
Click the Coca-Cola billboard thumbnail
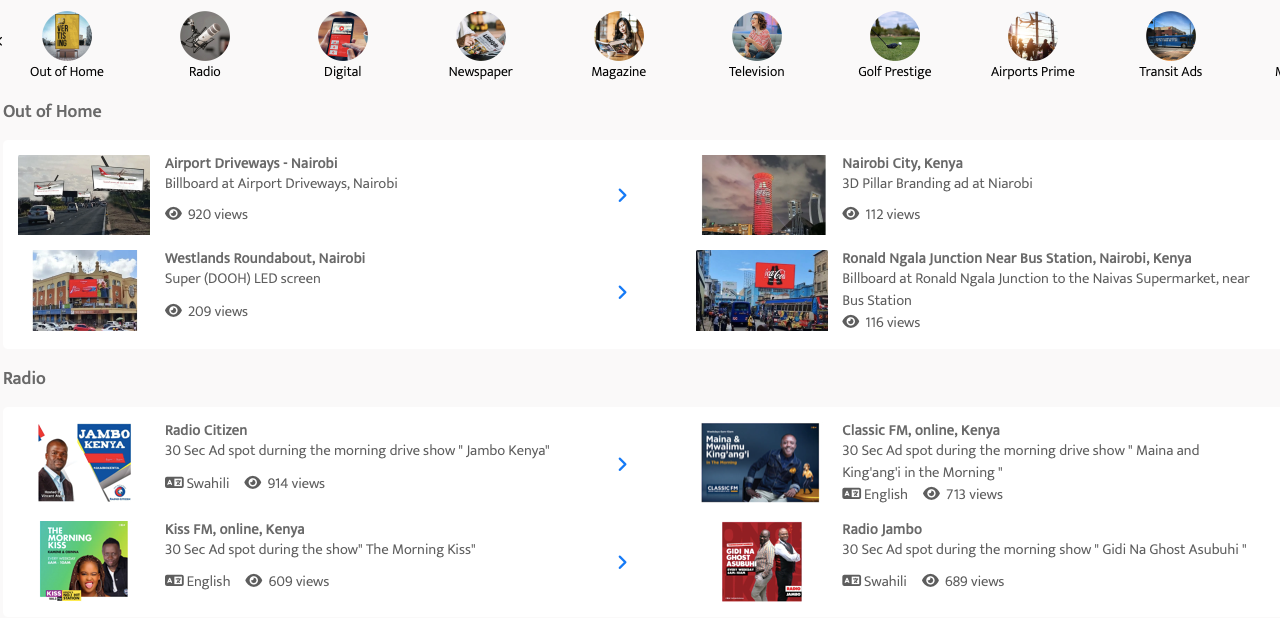coord(762,290)
